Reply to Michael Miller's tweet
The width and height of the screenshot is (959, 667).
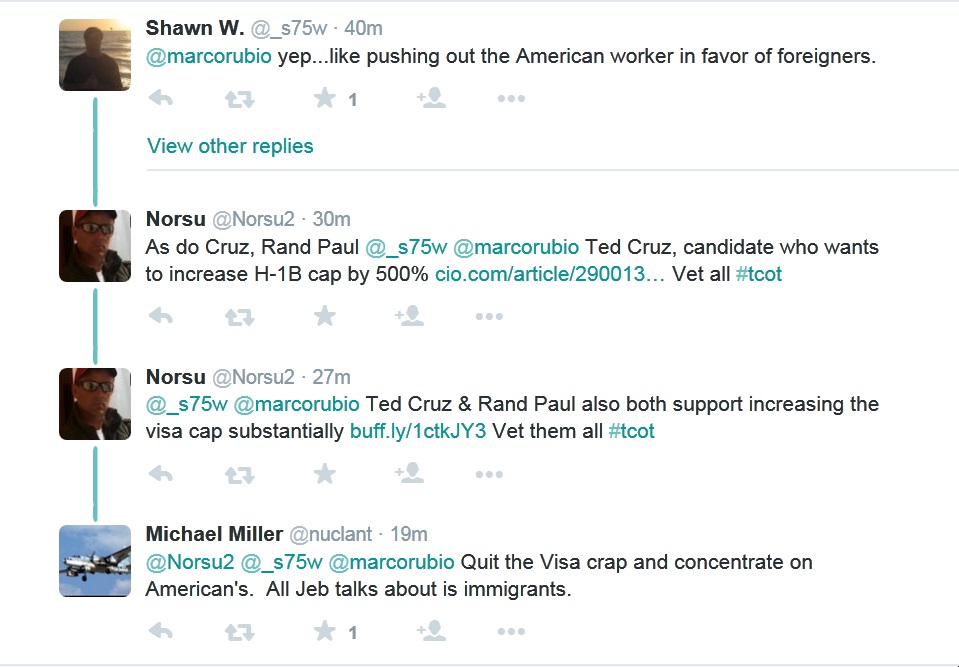click(x=160, y=631)
